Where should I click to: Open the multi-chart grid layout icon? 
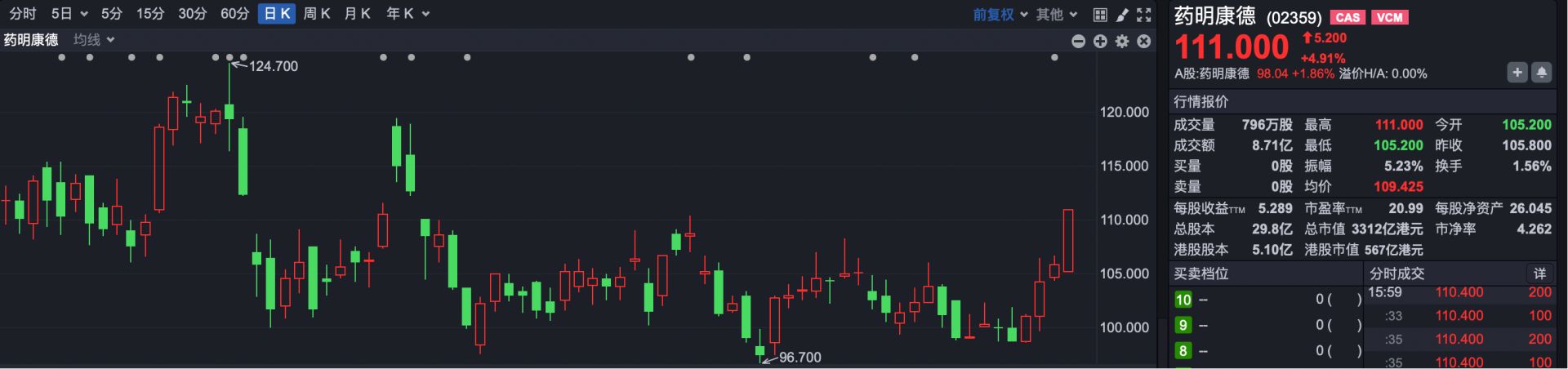coord(1100,15)
